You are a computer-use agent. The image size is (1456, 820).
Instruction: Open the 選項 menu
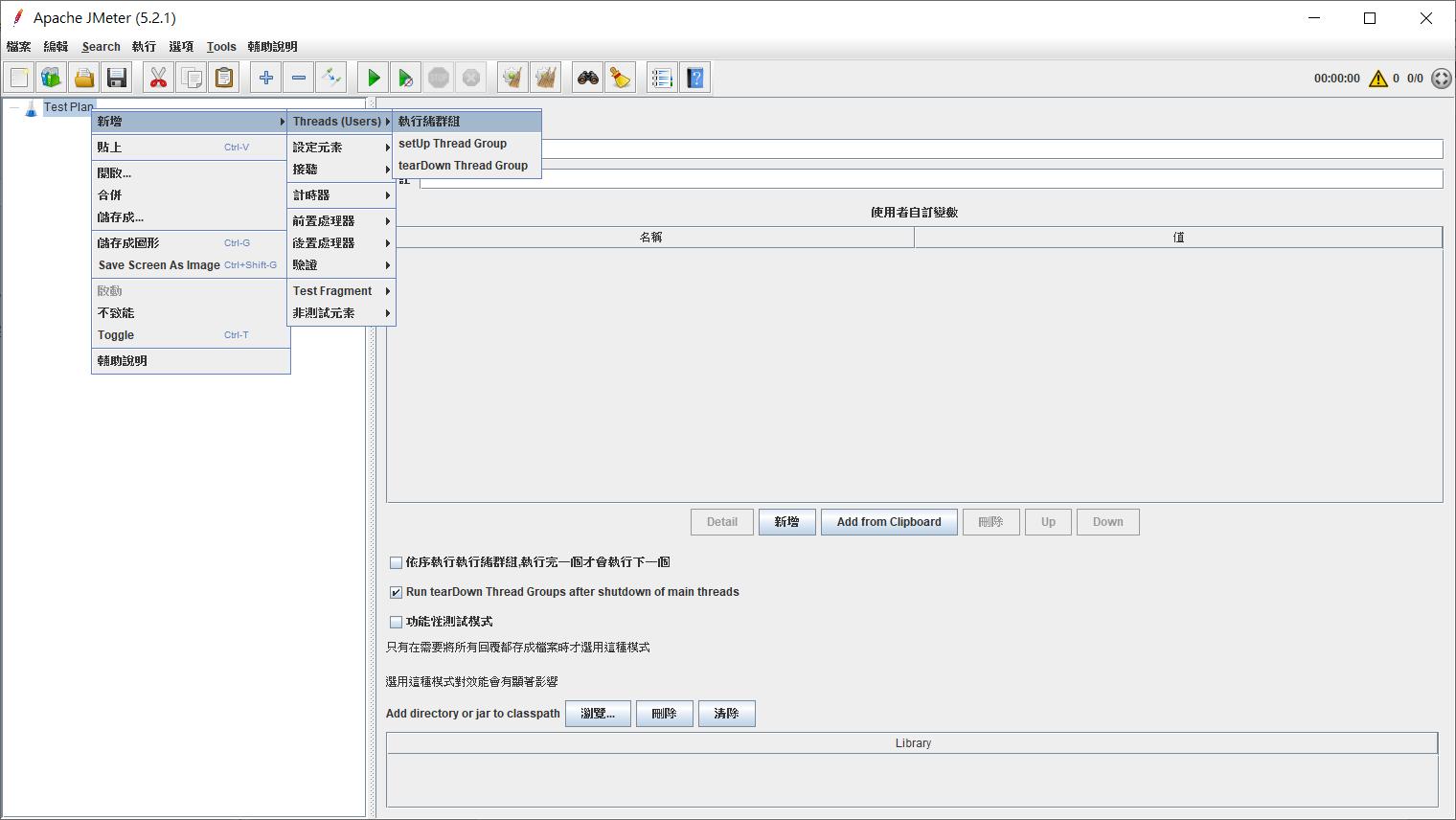(x=181, y=46)
